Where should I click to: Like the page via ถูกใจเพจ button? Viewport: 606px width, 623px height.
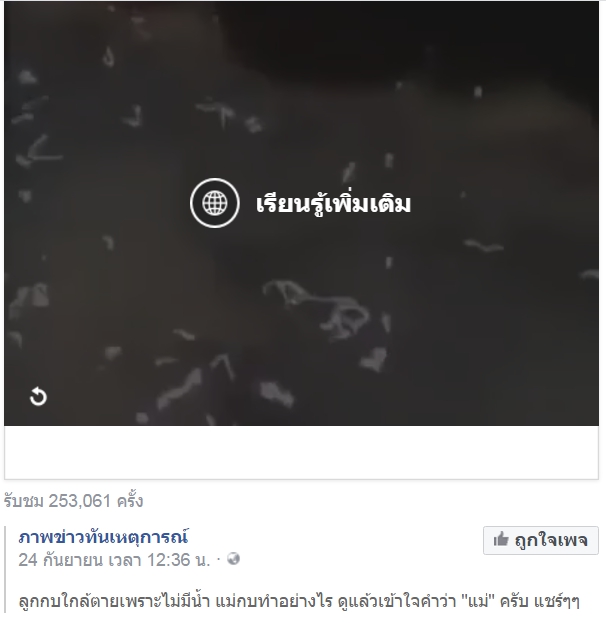540,540
